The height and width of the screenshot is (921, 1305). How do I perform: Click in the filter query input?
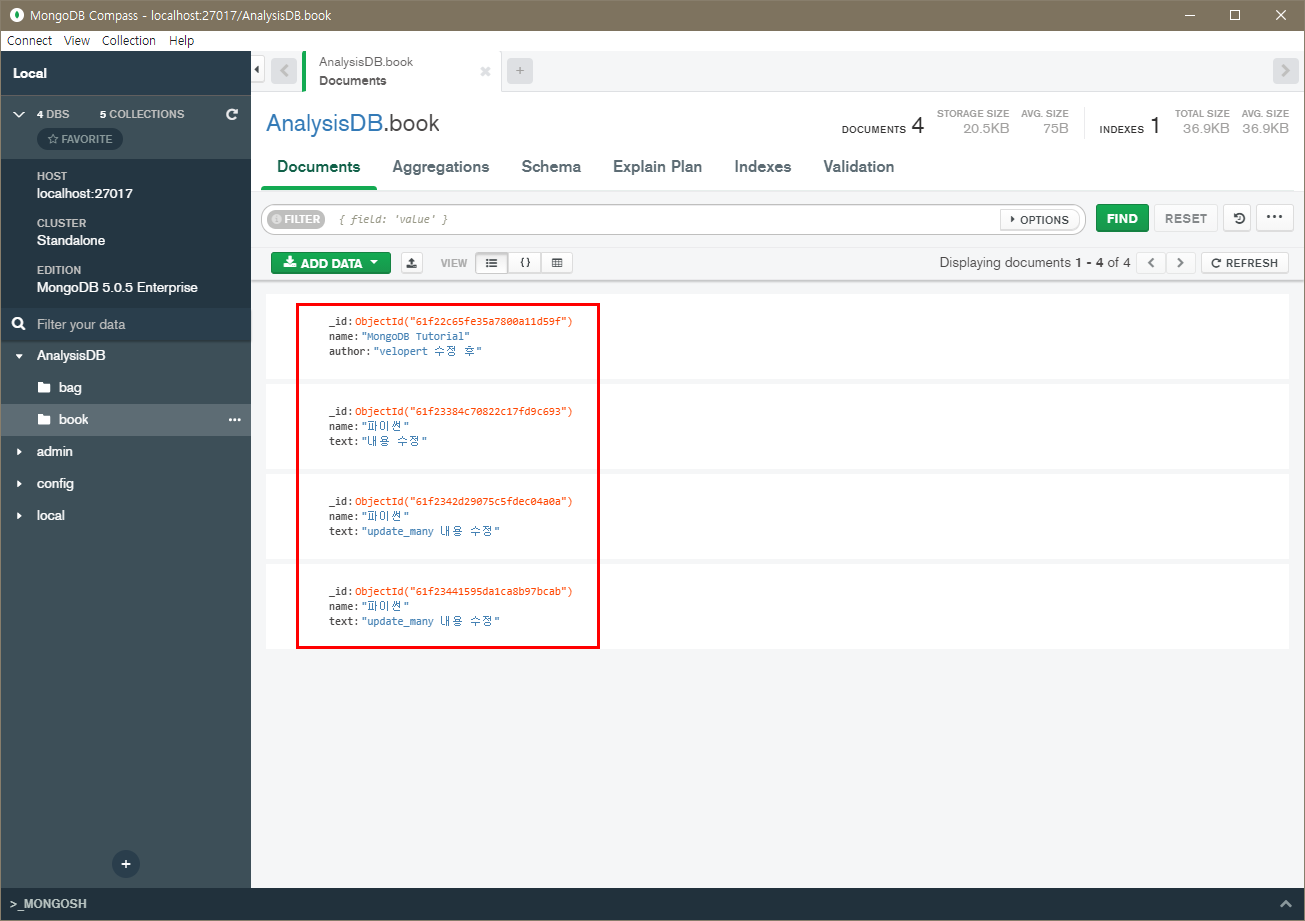(663, 219)
